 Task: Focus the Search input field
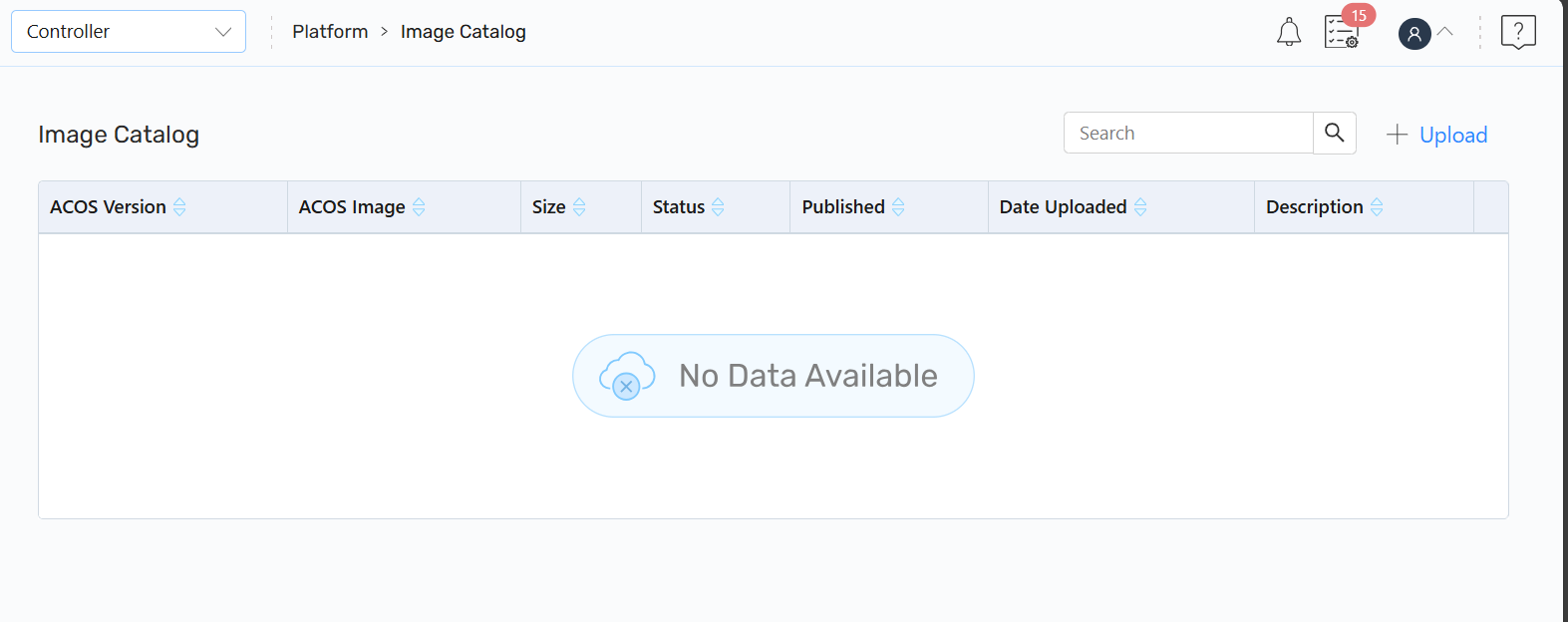(1187, 134)
